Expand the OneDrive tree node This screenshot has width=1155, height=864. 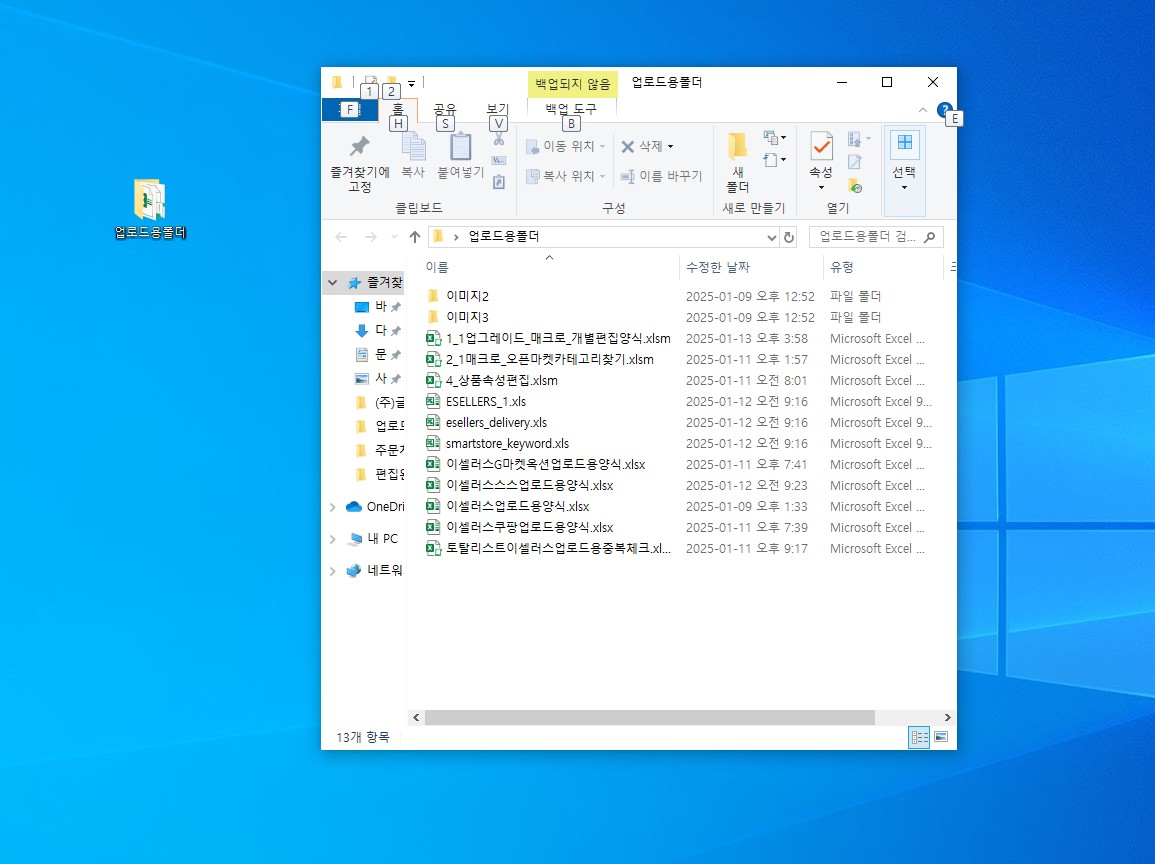[332, 507]
